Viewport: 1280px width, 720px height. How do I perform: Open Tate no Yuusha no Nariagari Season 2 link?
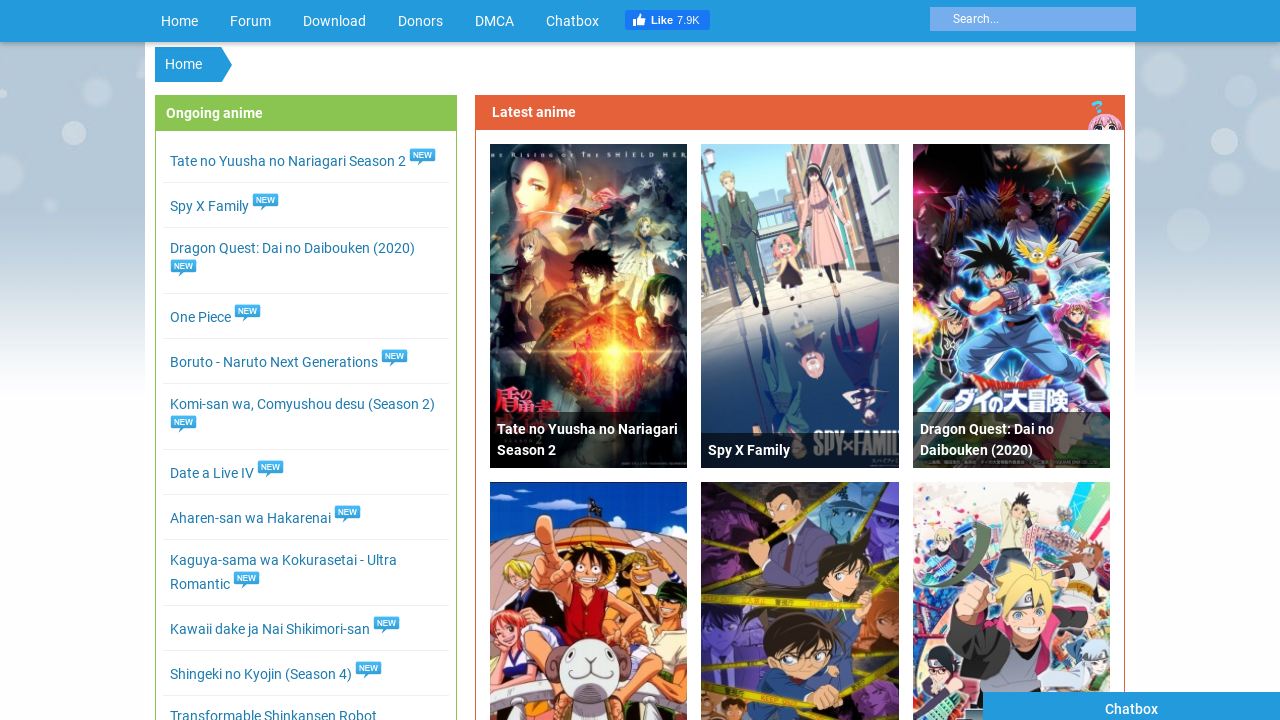pos(288,161)
